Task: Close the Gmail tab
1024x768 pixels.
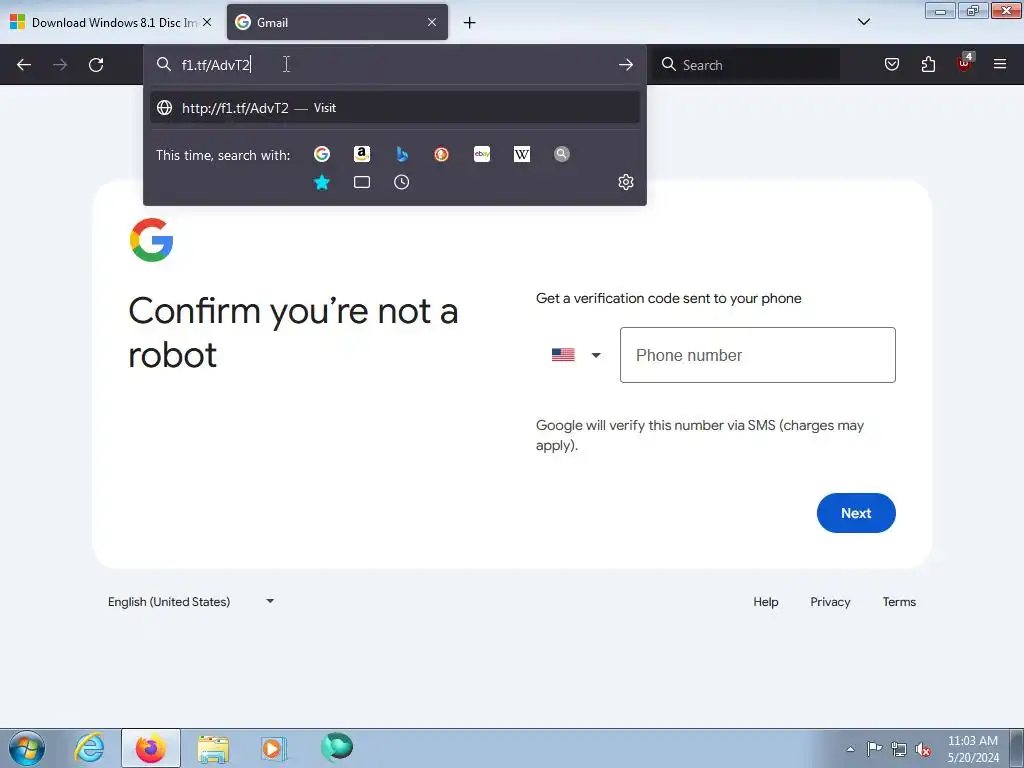Action: tap(432, 22)
